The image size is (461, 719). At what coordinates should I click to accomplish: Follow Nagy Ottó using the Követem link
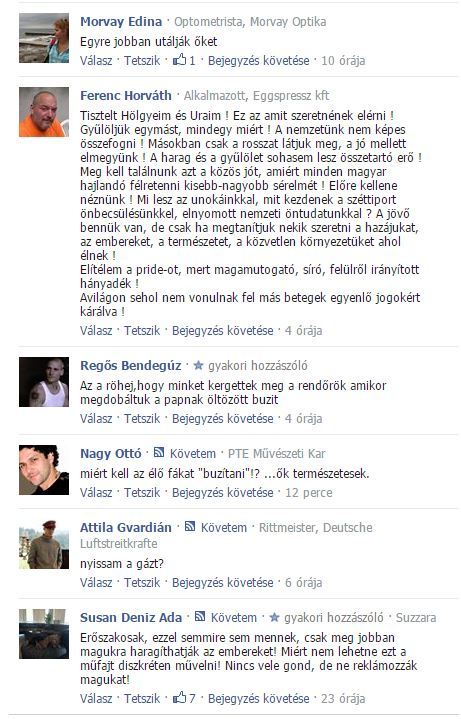(x=193, y=454)
